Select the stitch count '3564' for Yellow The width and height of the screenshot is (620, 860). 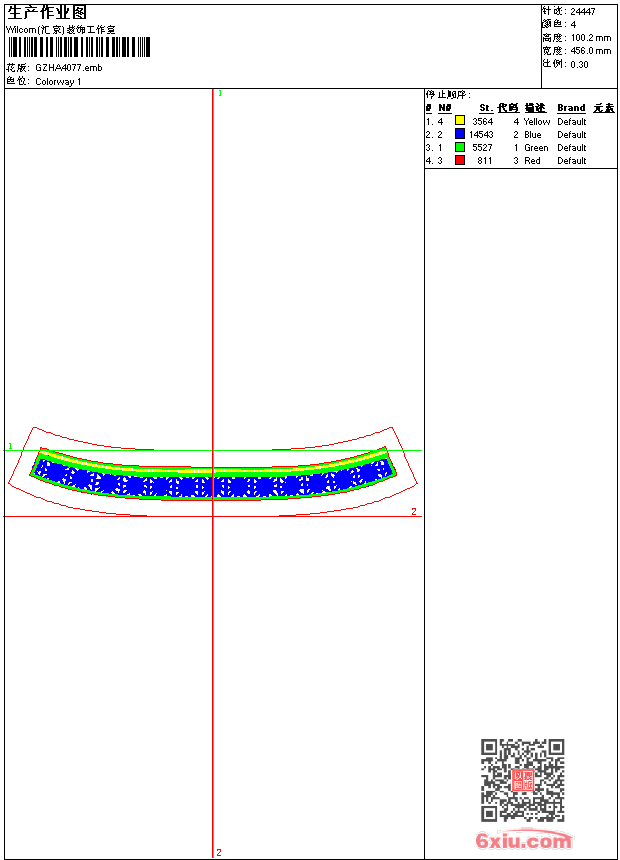click(483, 122)
